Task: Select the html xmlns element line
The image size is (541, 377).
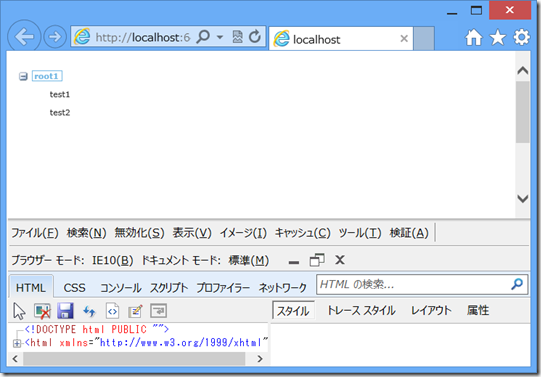Action: pyautogui.click(x=147, y=343)
